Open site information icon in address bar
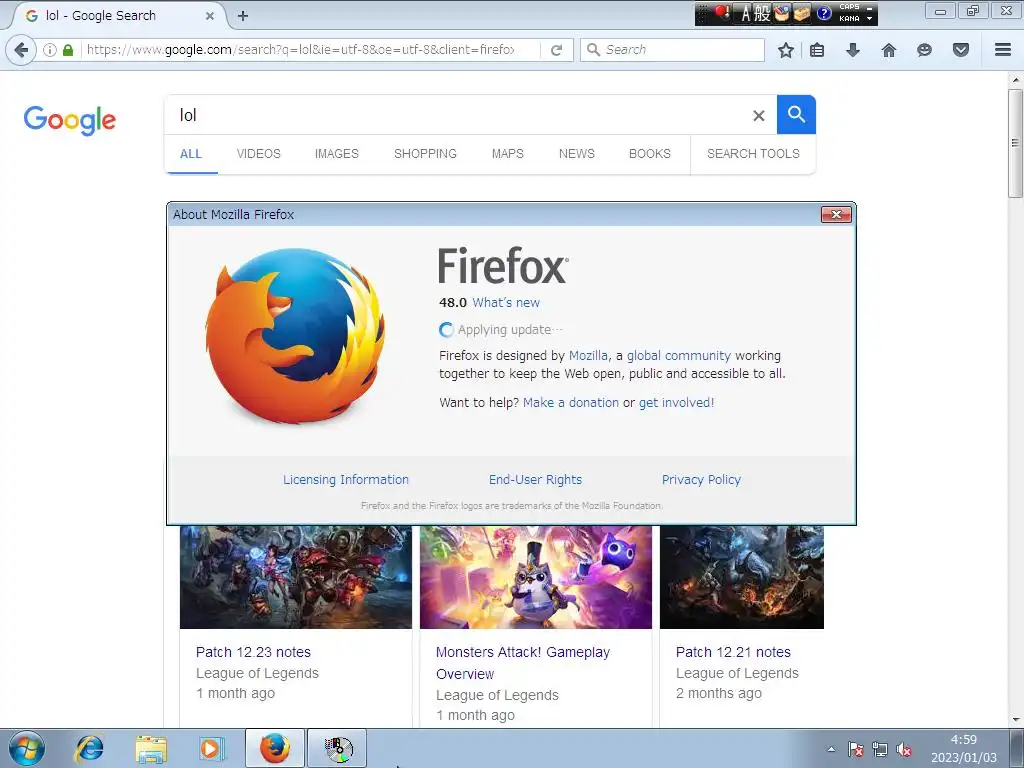Screen dimensions: 1024x768 coord(50,50)
